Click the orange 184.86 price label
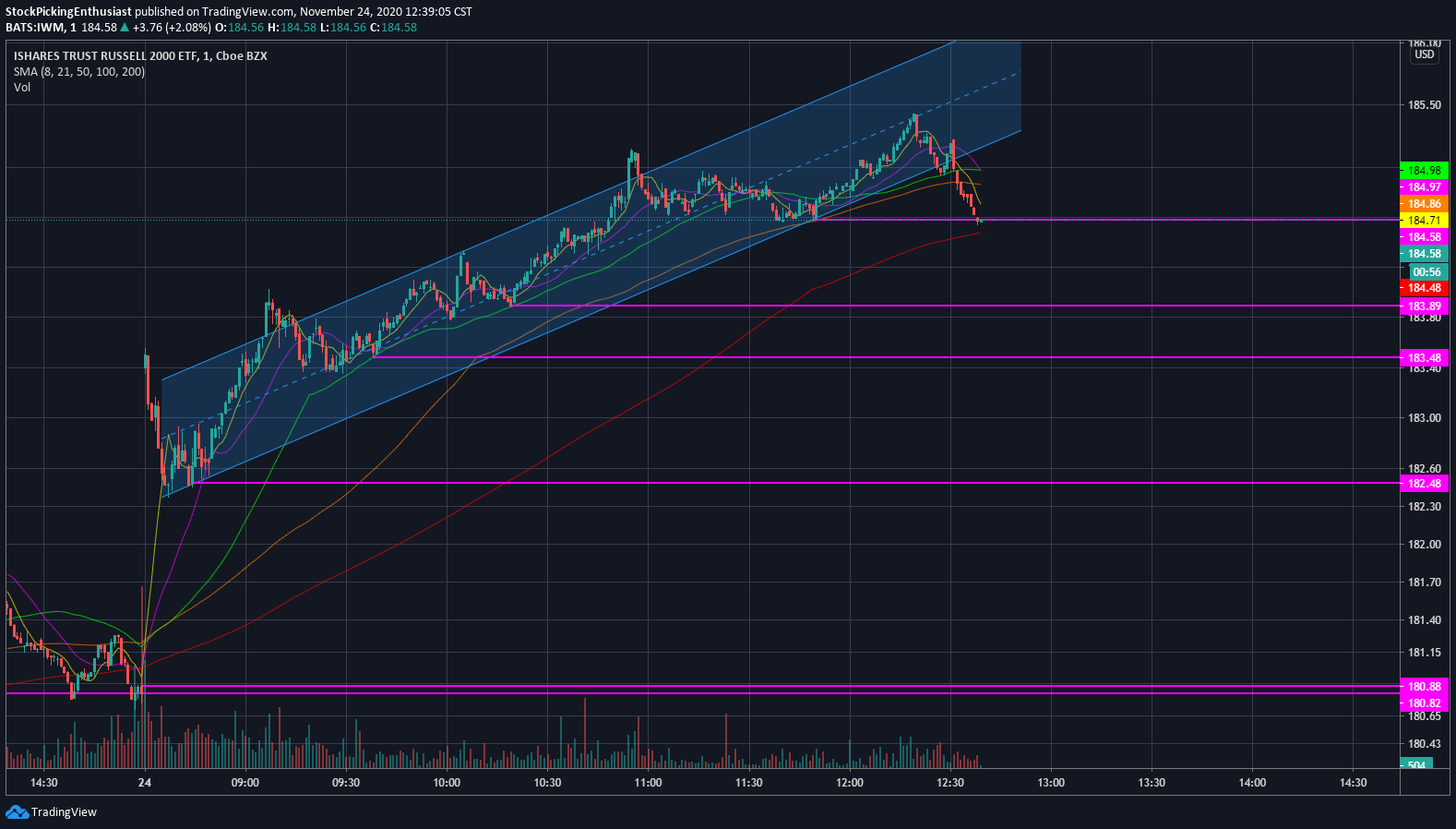 1424,204
